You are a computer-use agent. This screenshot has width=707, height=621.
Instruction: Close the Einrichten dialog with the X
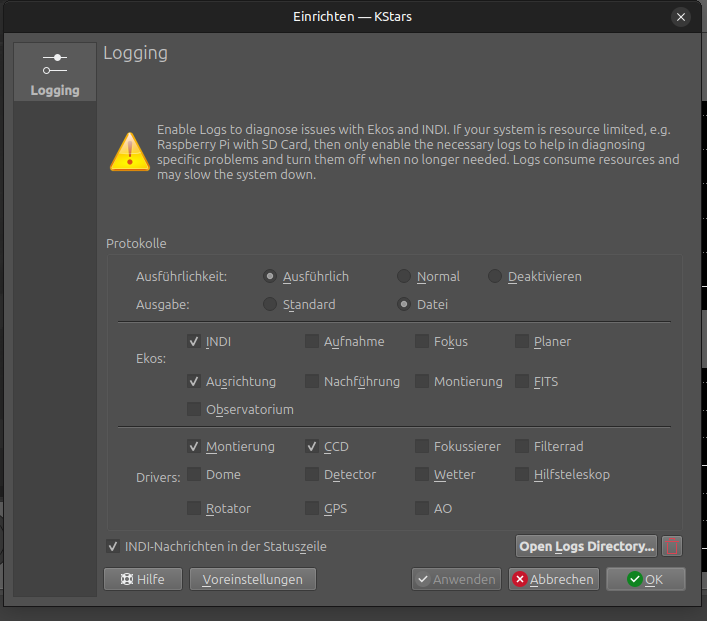click(x=680, y=17)
